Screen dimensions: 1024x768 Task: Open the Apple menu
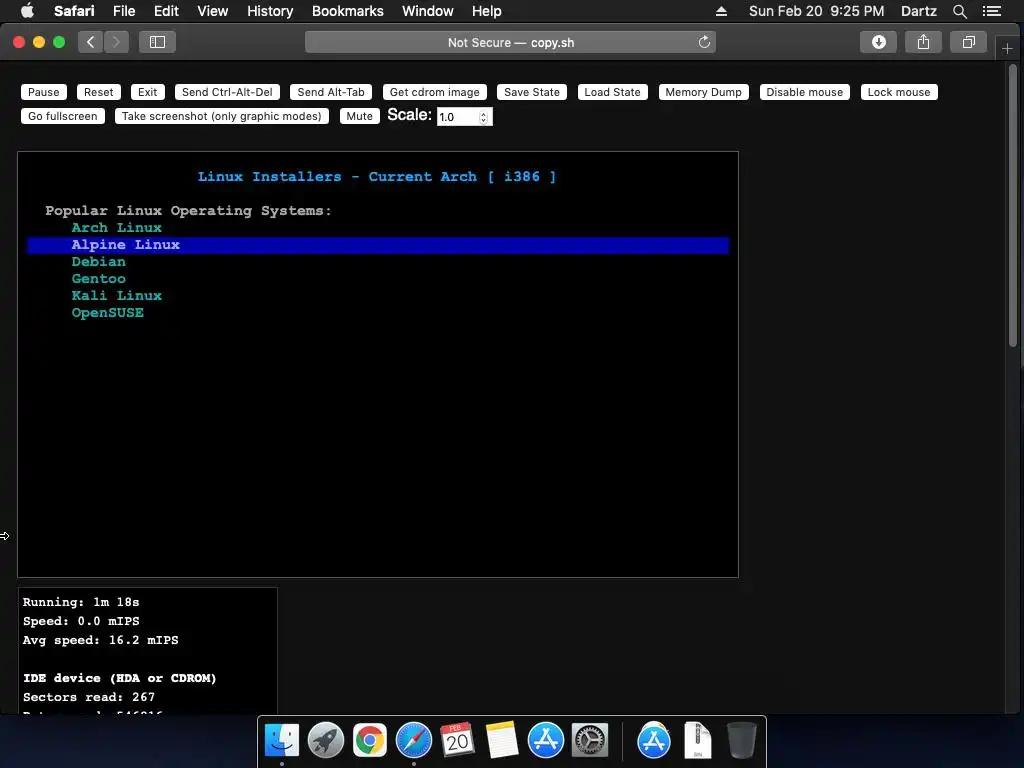coord(27,10)
